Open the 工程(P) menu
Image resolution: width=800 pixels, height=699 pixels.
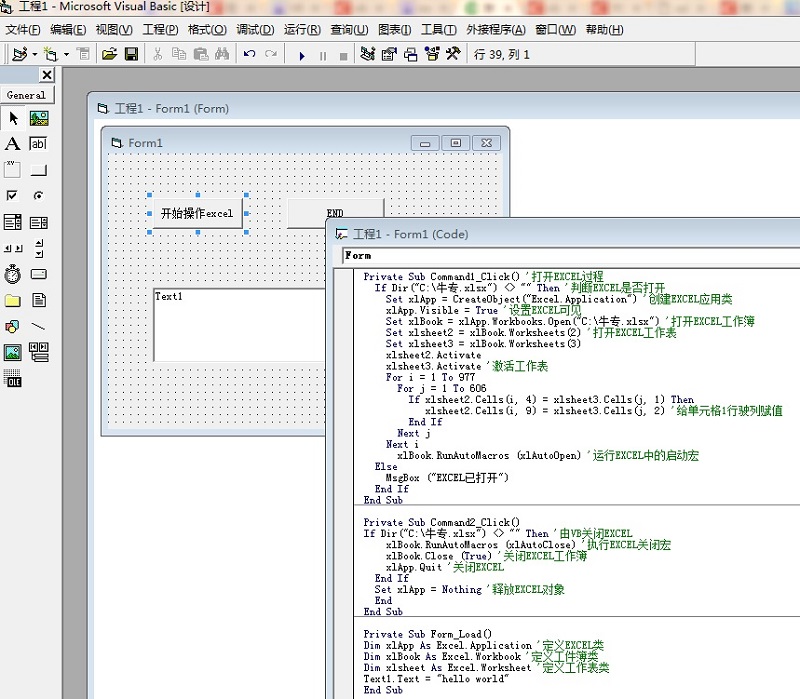click(x=160, y=30)
